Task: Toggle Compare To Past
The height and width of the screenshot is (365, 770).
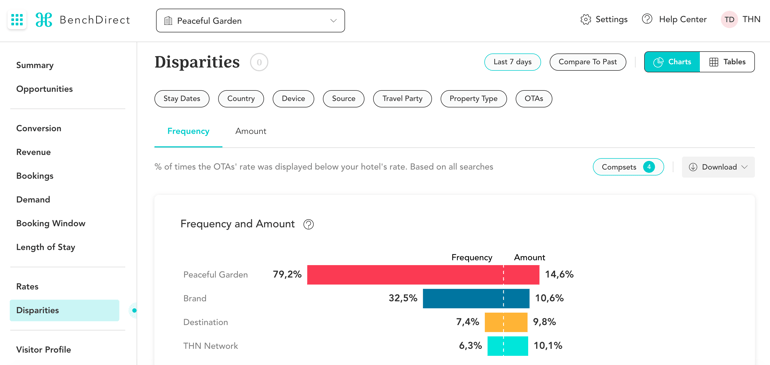Action: [588, 62]
